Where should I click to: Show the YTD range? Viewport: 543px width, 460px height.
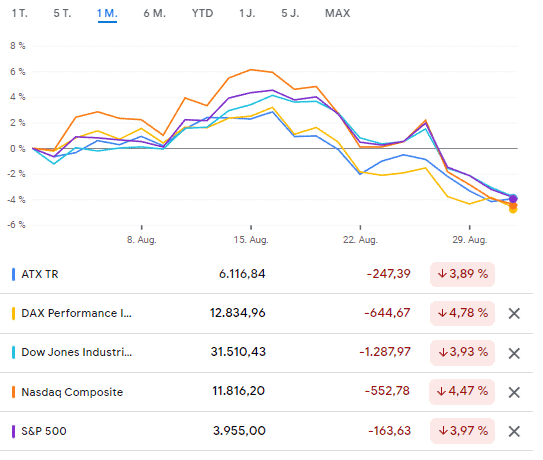point(203,13)
